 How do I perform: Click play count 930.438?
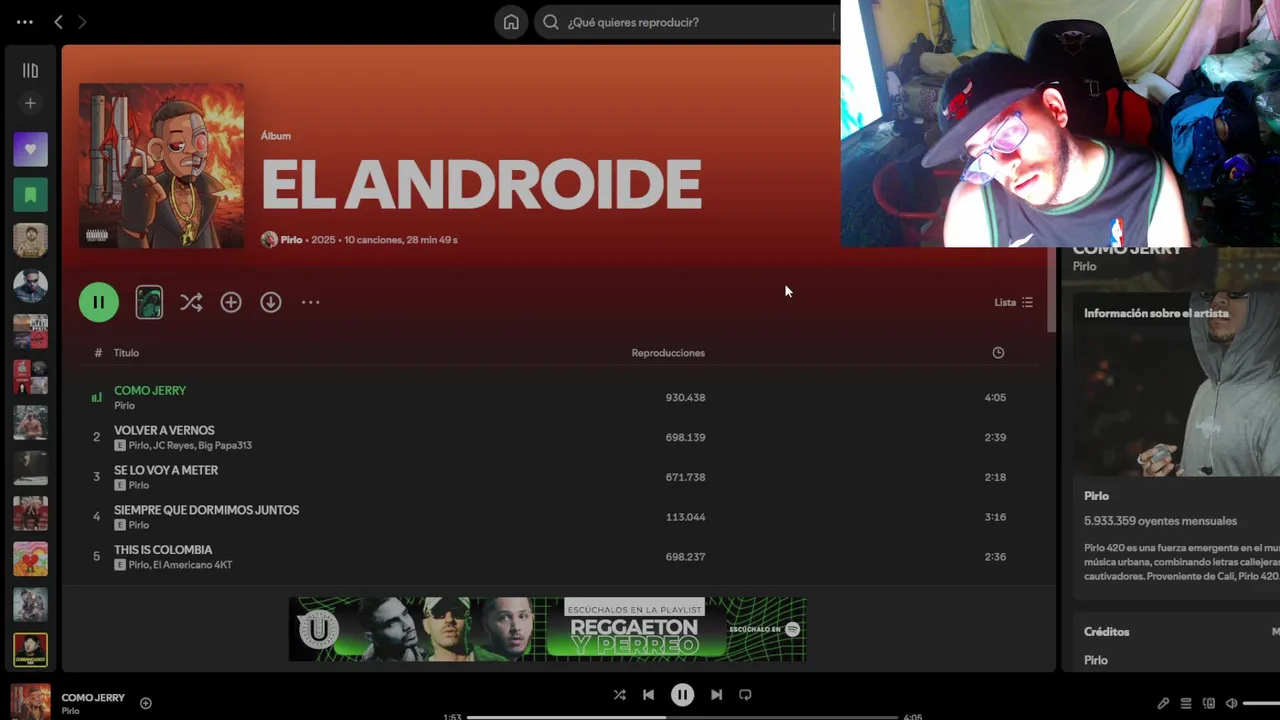(x=686, y=397)
